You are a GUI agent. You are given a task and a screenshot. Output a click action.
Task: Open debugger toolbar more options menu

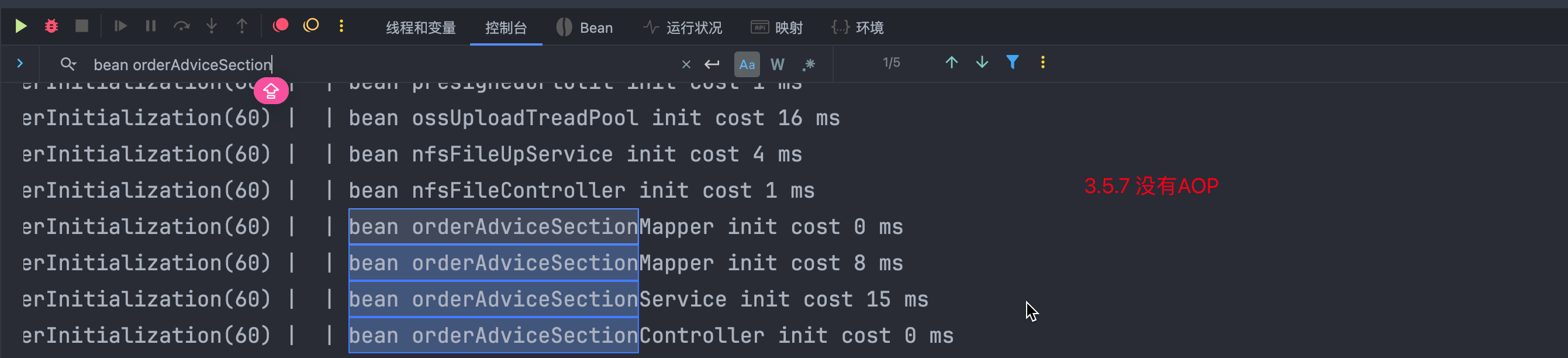point(341,26)
